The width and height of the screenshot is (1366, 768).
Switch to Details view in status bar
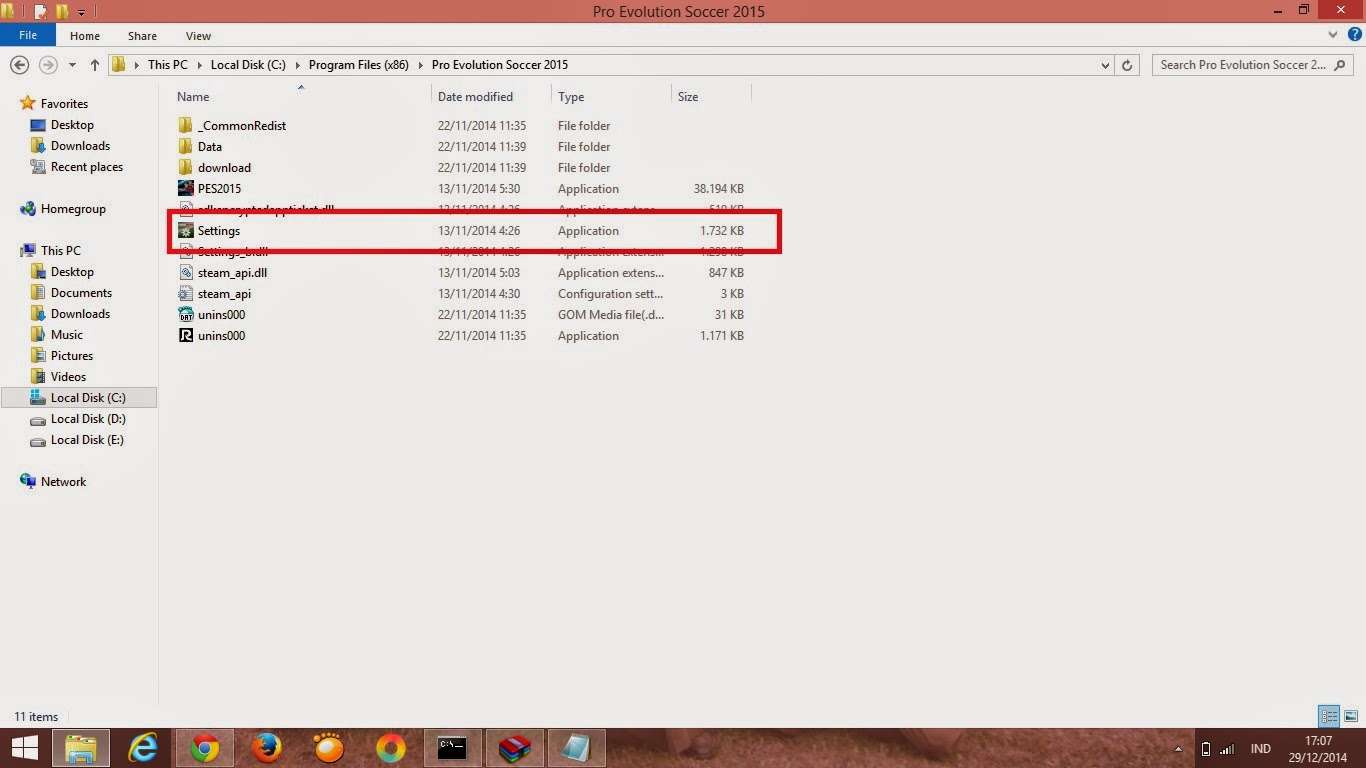pyautogui.click(x=1329, y=716)
